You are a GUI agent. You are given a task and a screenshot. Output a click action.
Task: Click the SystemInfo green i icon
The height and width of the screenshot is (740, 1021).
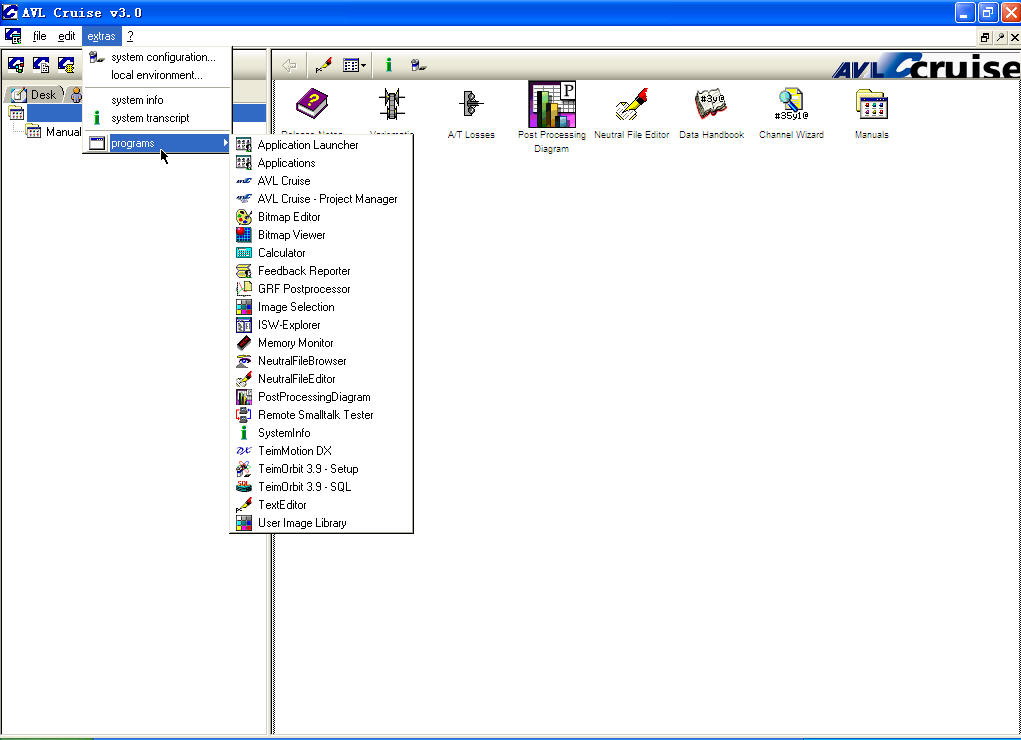coord(244,433)
